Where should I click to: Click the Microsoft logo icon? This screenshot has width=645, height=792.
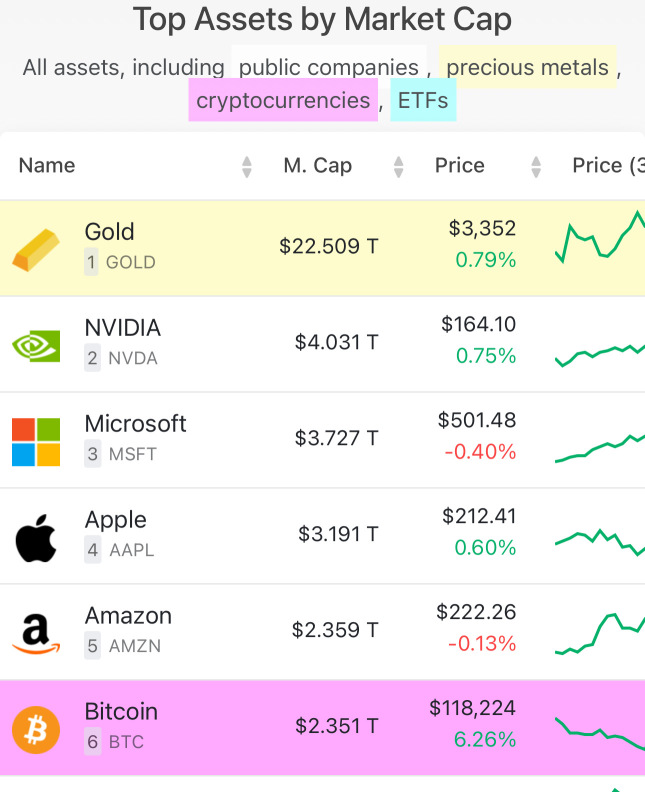[36, 441]
